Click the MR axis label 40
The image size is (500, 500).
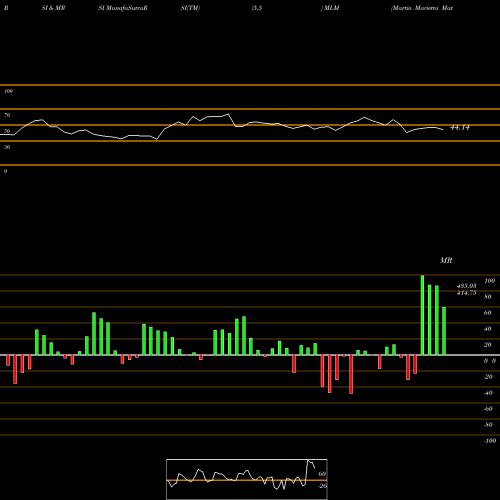point(488,329)
